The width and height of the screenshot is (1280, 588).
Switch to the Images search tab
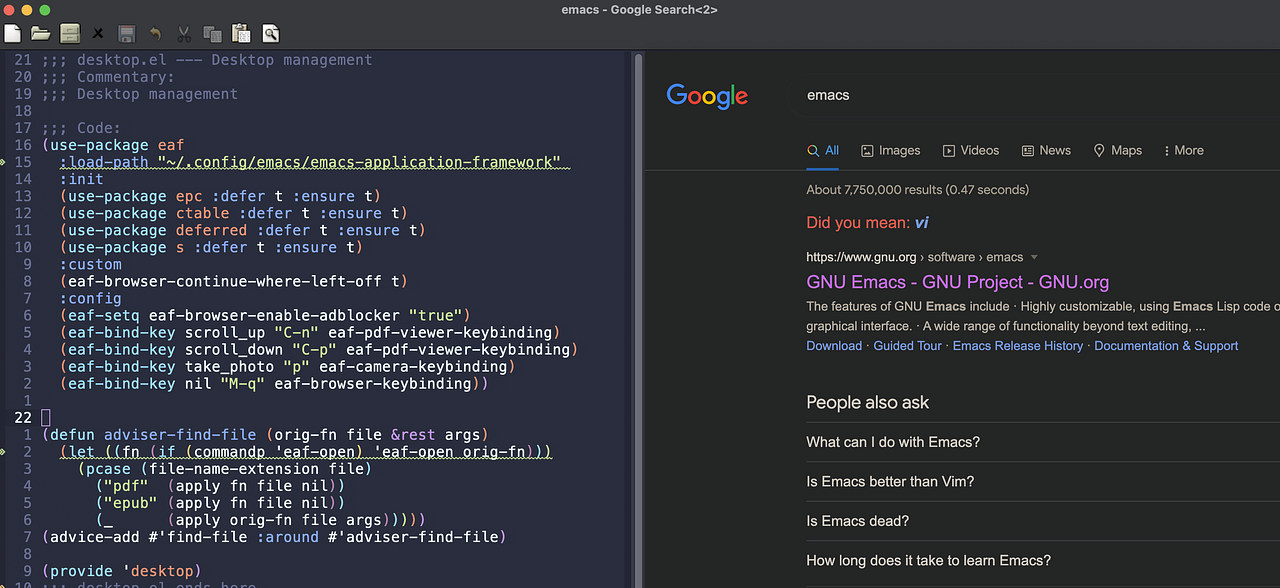[890, 150]
